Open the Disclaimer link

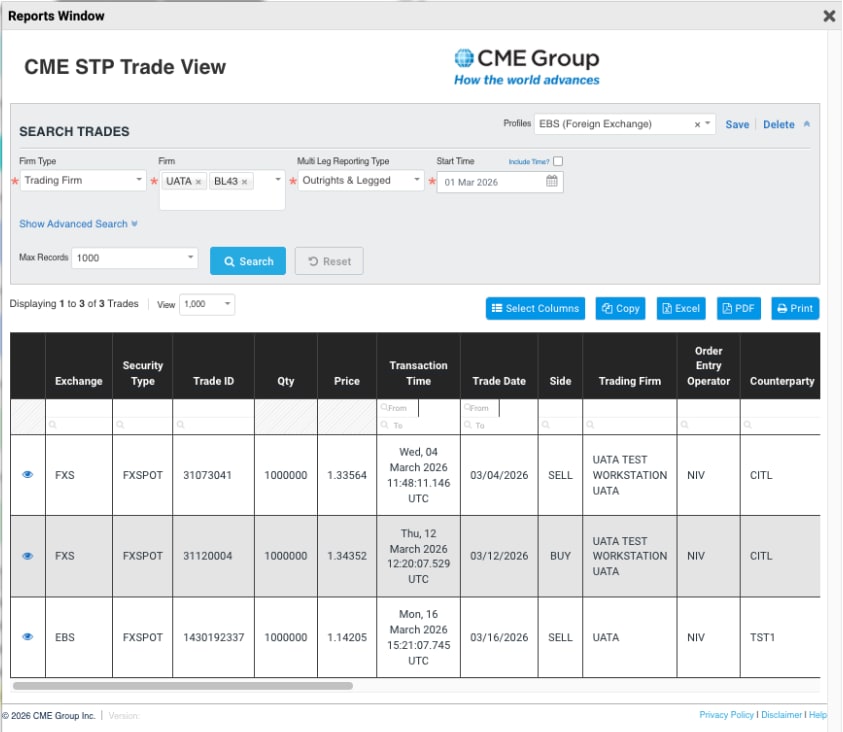(782, 714)
